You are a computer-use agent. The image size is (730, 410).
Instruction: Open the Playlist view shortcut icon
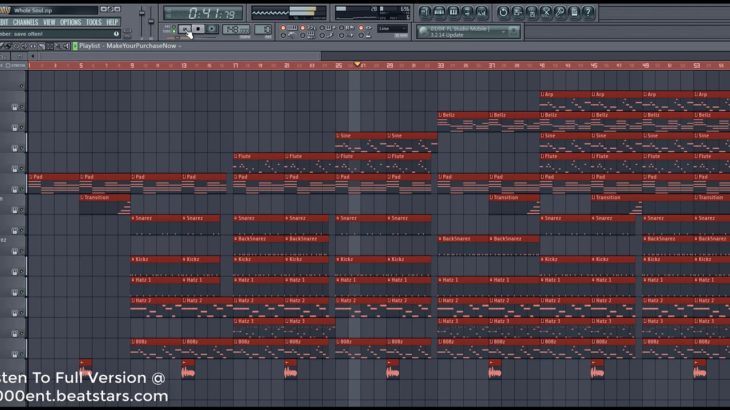[x=425, y=12]
